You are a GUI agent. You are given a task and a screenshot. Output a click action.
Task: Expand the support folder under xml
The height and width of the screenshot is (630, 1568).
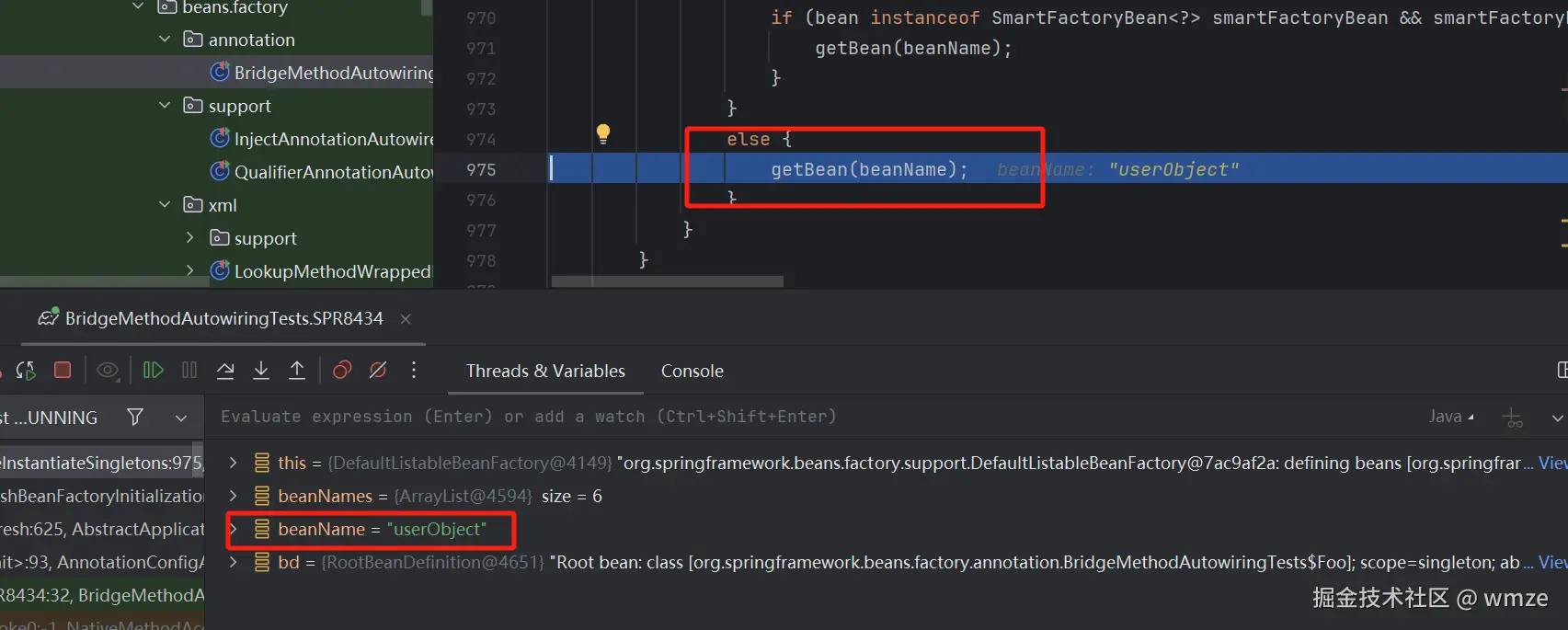tap(190, 238)
